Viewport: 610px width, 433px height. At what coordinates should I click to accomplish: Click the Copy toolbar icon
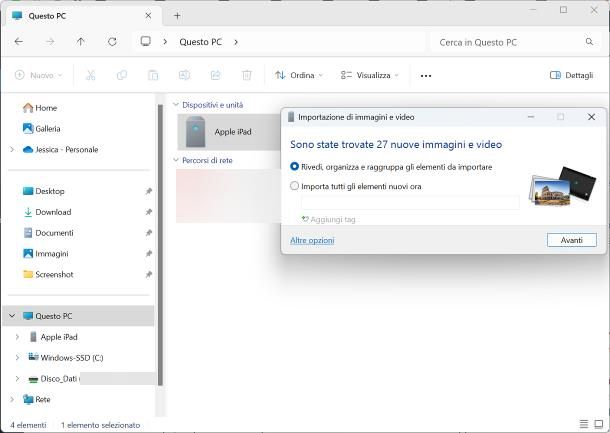pyautogui.click(x=122, y=75)
